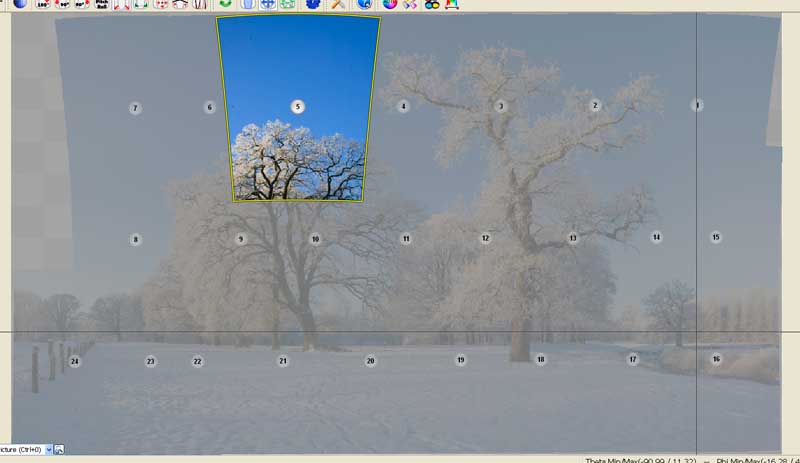Click the blue cylinder projection icon
Image resolution: width=800 pixels, height=463 pixels.
coord(246,4)
